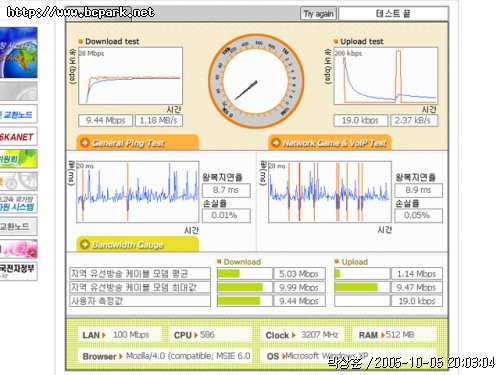
Task: Open the 6KANET sidebar banner
Action: (x=18, y=136)
